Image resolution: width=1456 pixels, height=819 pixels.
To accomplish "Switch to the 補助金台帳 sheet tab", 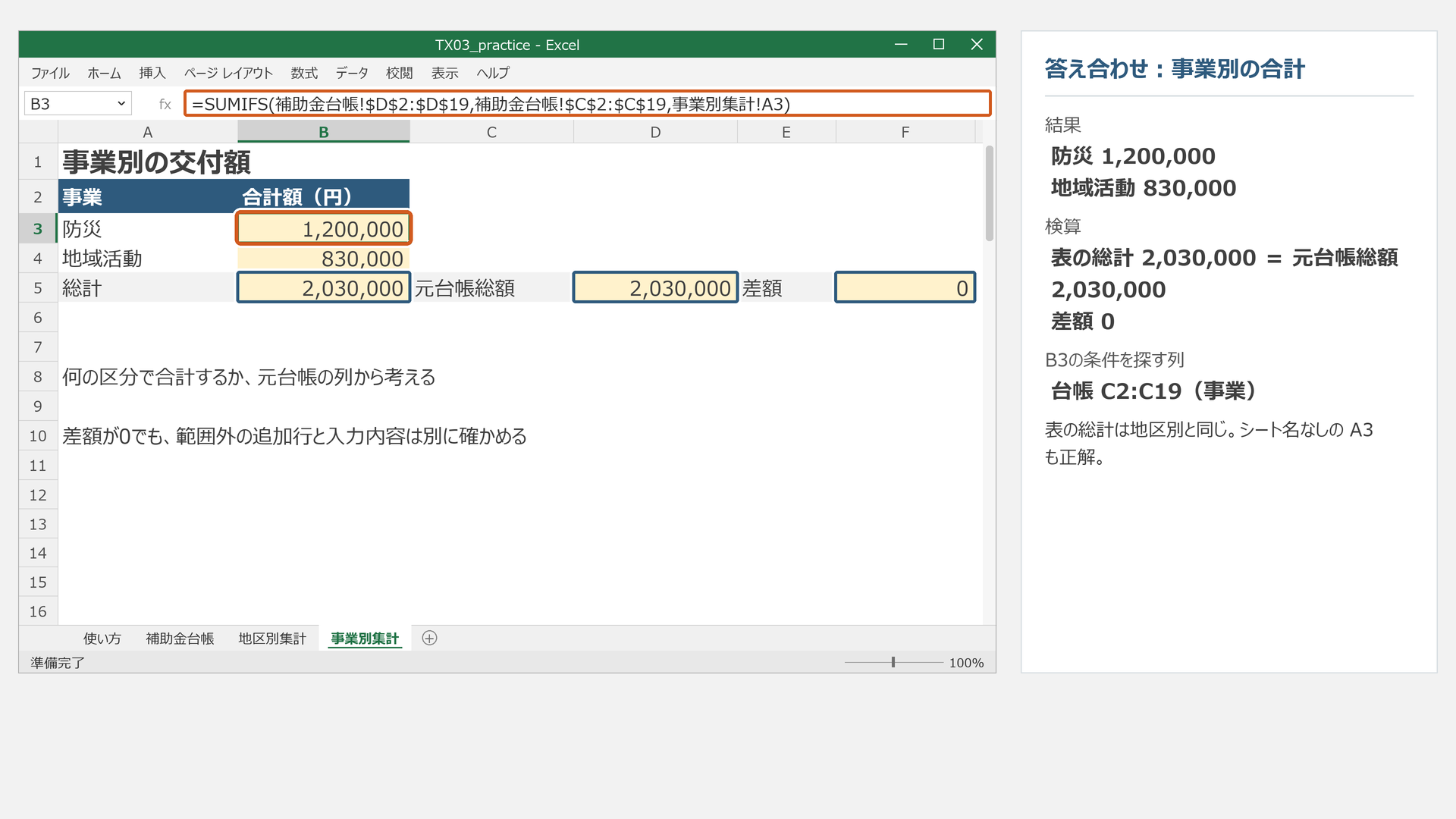I will tap(180, 639).
